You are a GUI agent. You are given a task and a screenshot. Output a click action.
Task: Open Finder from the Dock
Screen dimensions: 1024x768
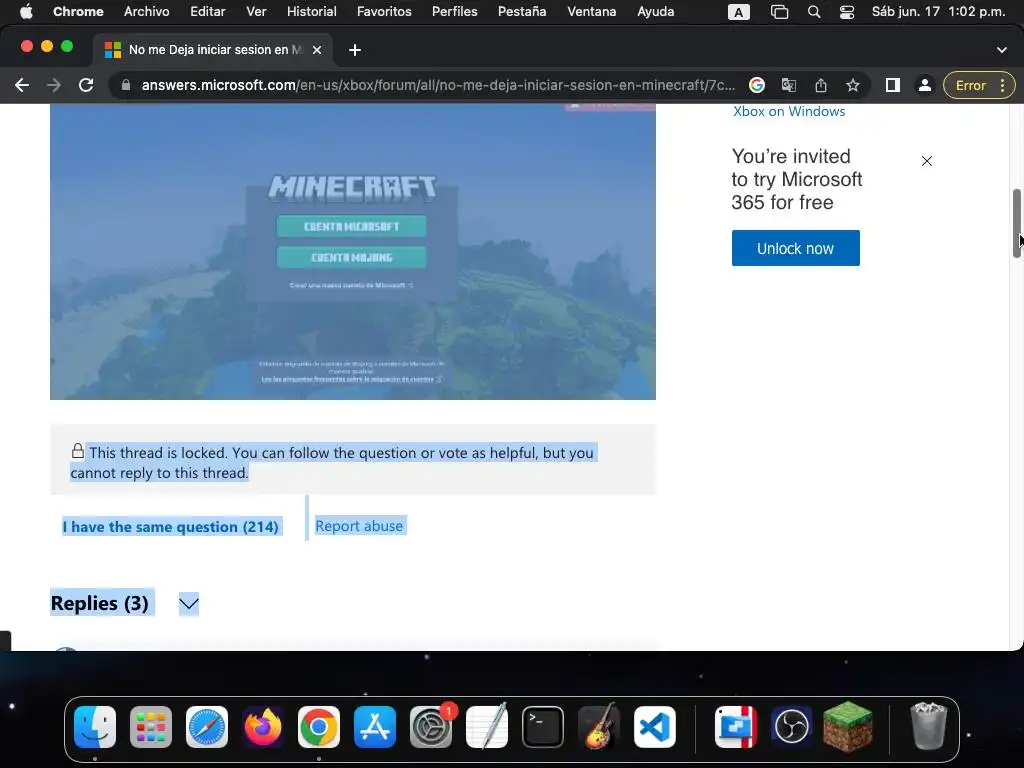click(x=95, y=727)
